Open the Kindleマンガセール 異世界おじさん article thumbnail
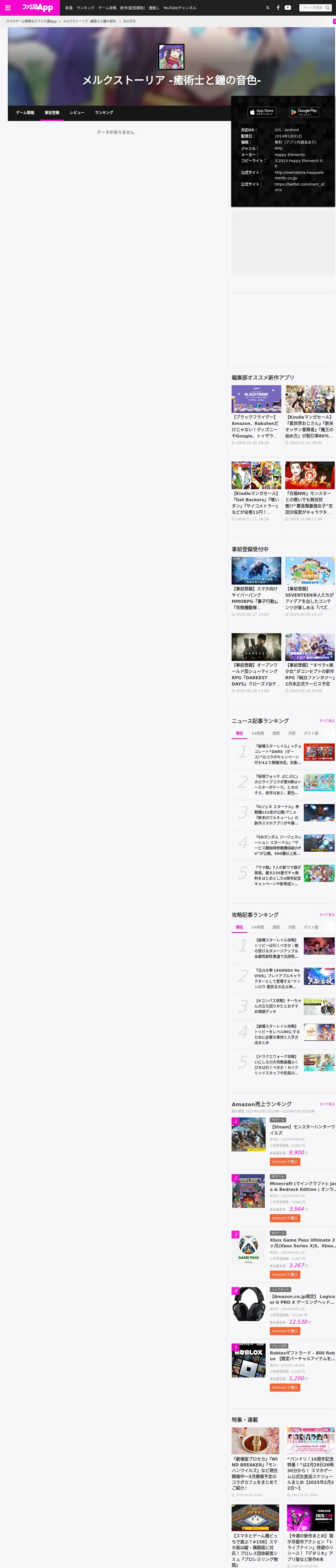 click(310, 399)
